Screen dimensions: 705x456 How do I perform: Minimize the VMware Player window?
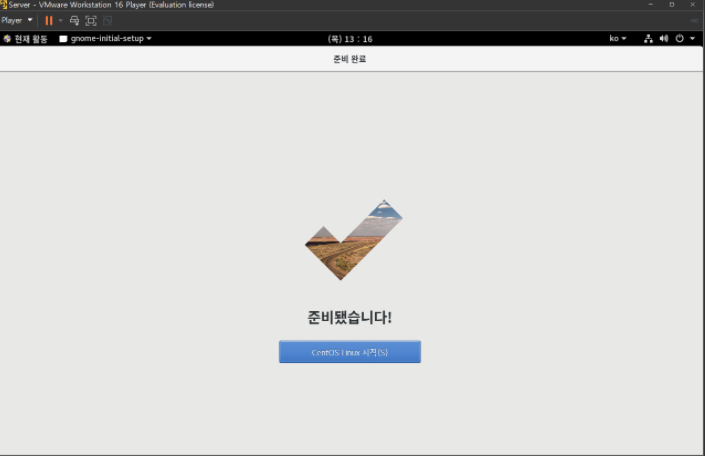[651, 4]
